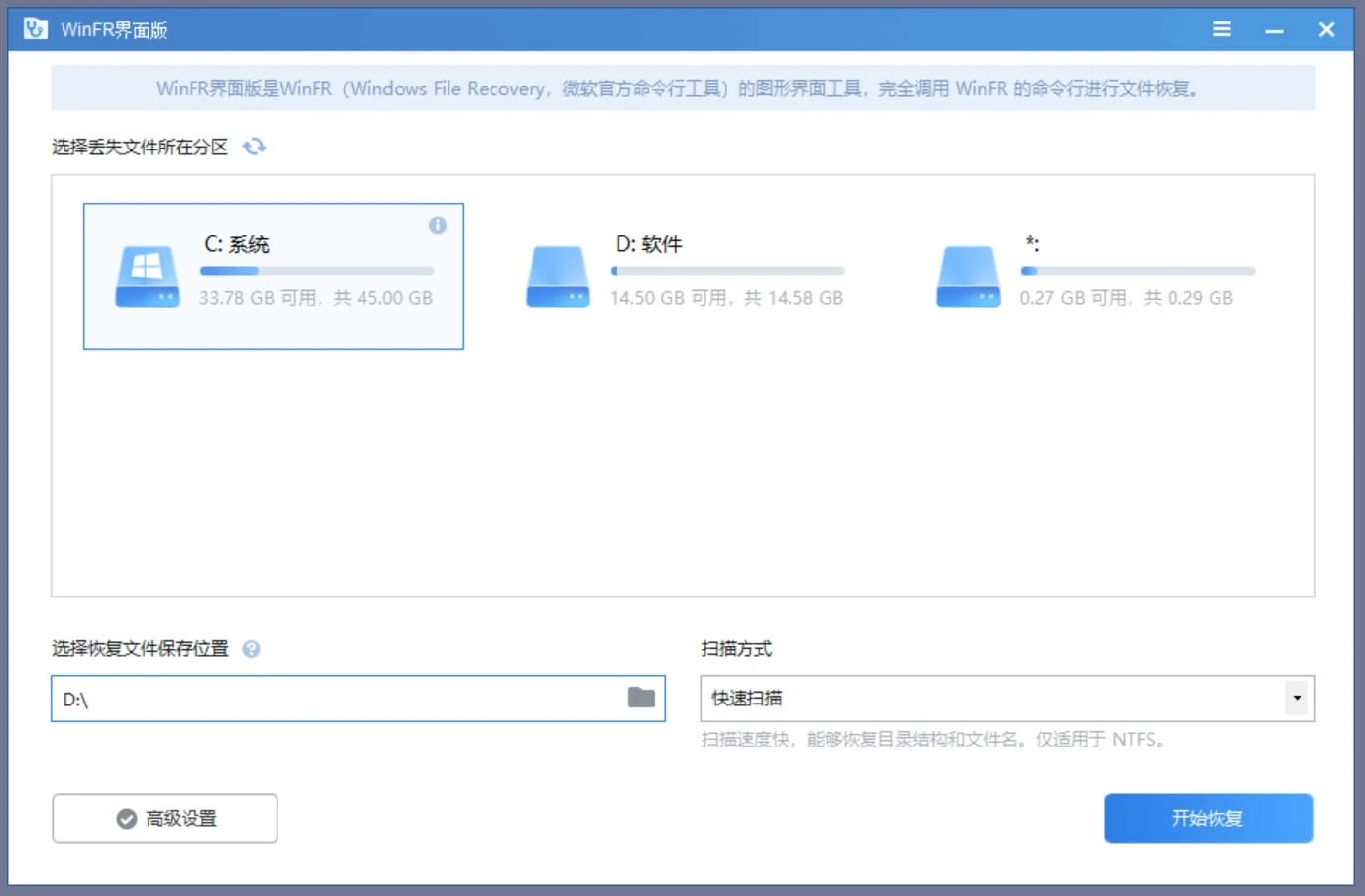
Task: View the info icon on the C: 系统 card
Action: [438, 226]
